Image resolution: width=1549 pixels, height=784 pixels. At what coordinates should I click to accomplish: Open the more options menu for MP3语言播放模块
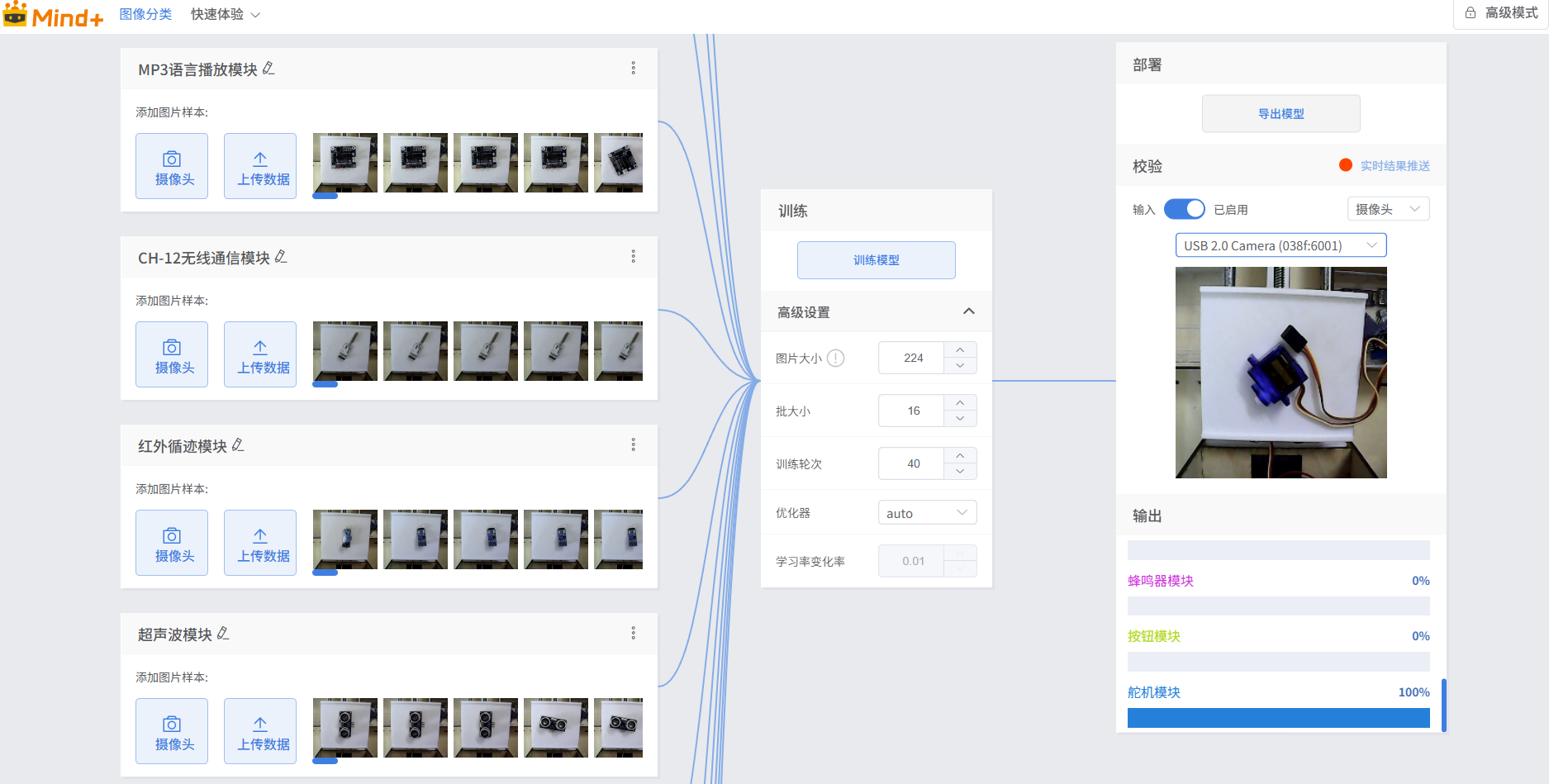click(634, 68)
